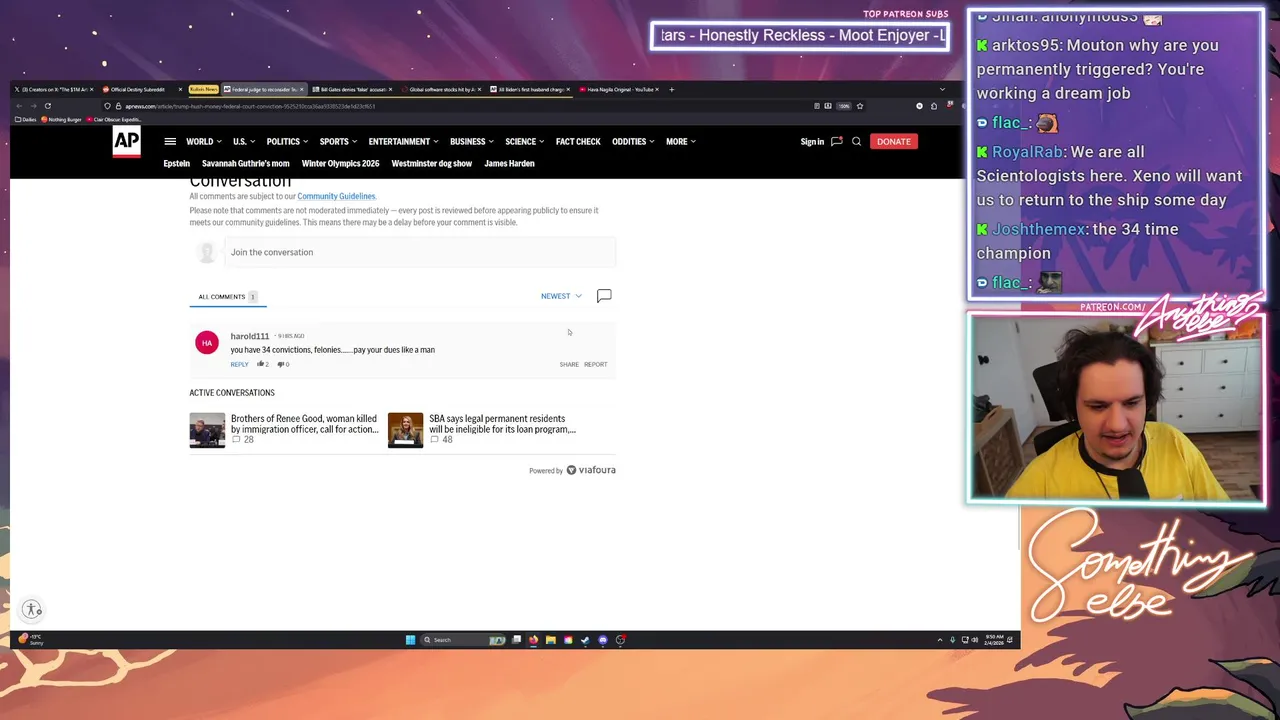
Task: Open Steam from the taskbar
Action: click(x=584, y=640)
